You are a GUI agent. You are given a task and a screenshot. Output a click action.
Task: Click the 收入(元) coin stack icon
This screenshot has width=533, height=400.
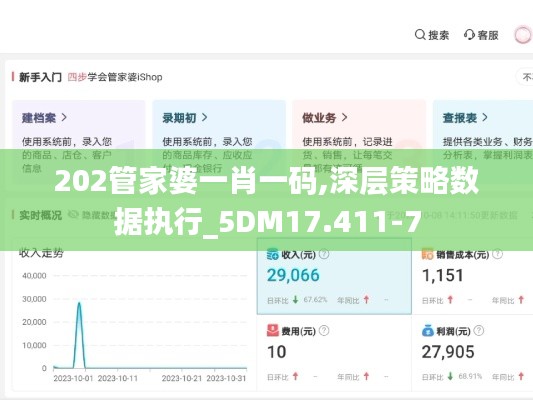point(273,254)
